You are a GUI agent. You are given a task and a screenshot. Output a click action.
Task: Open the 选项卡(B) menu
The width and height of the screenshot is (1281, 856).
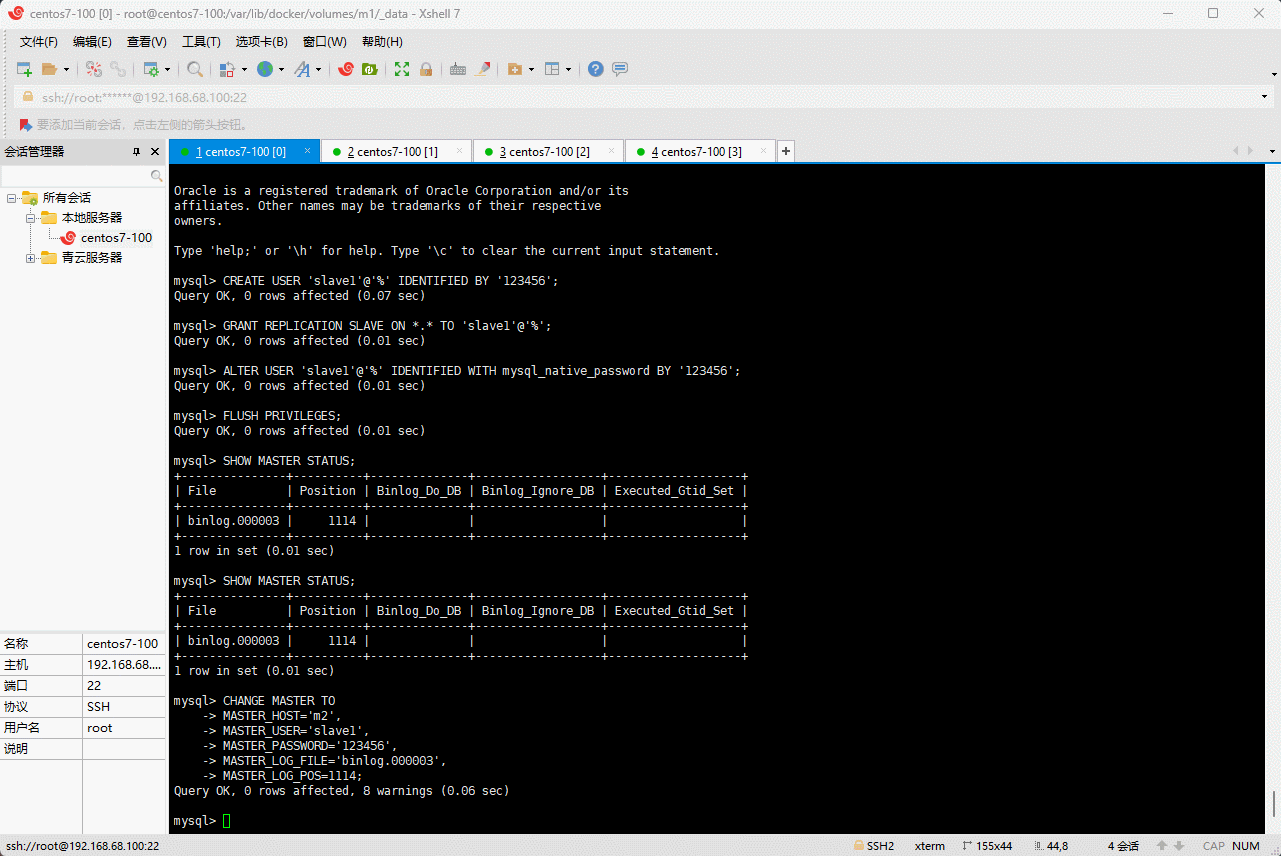261,42
